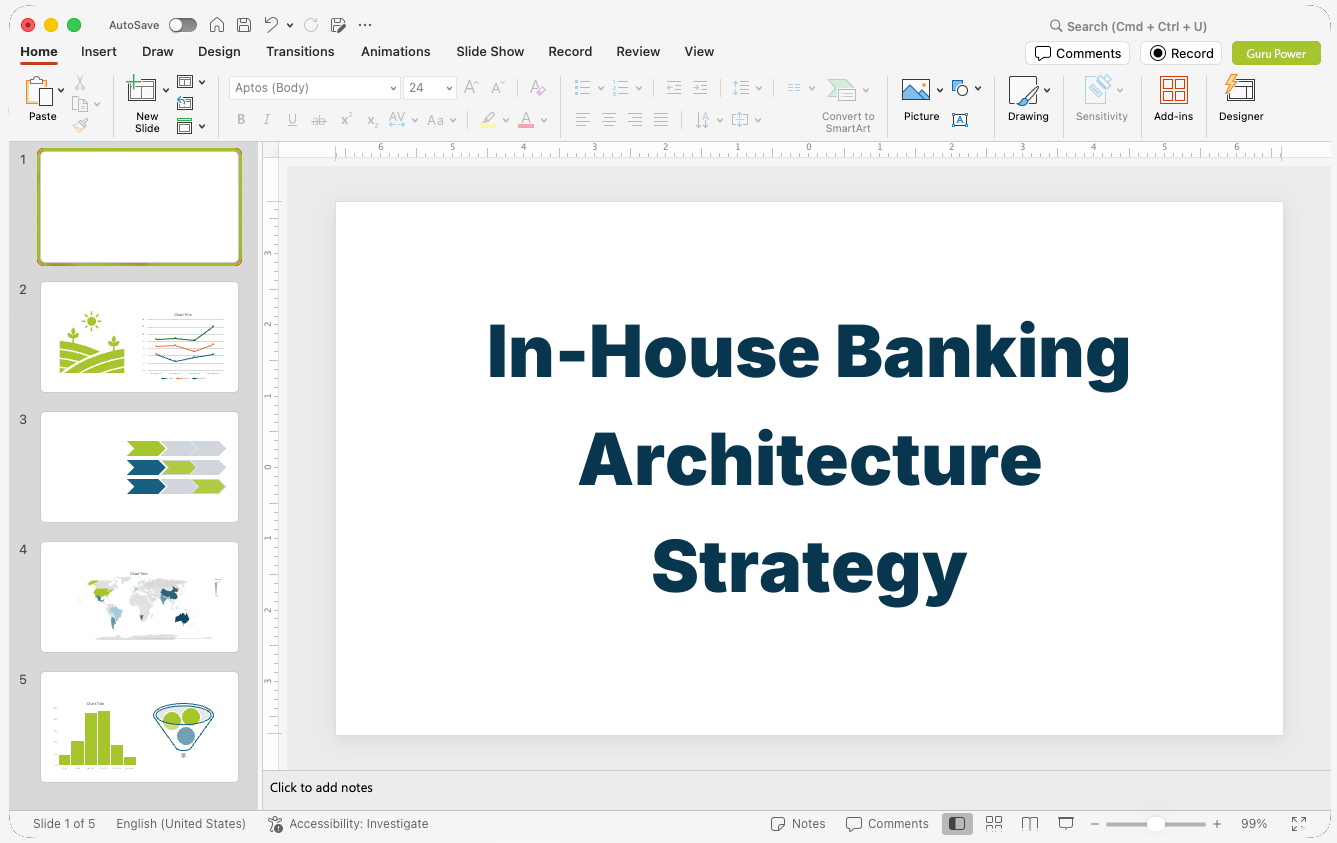Click the Format Painter brush icon
This screenshot has width=1337, height=843.
(x=80, y=125)
